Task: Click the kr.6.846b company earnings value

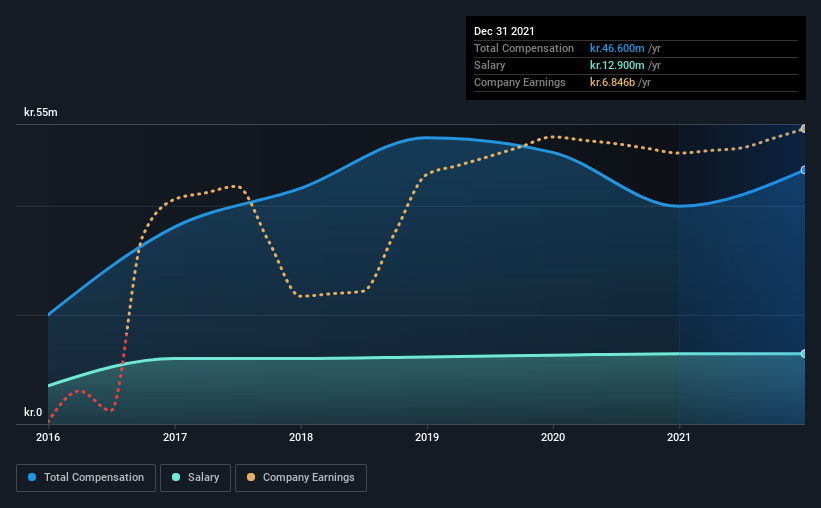Action: click(x=612, y=82)
